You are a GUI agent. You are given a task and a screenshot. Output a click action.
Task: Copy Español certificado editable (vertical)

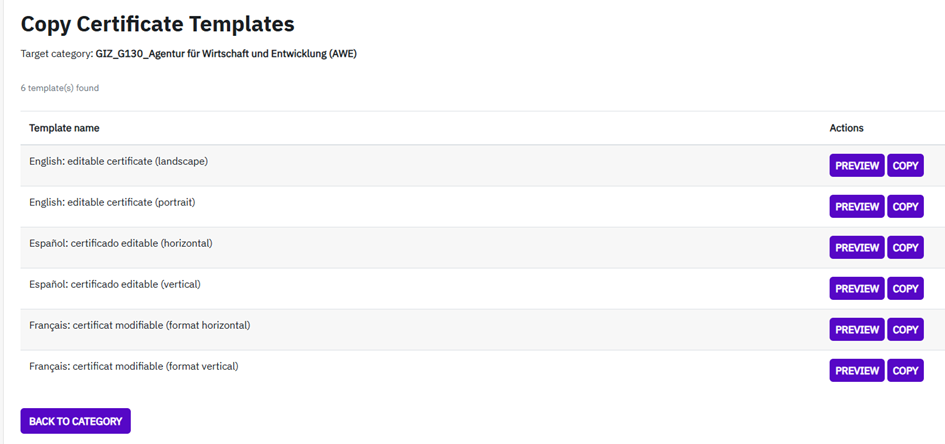tap(905, 289)
